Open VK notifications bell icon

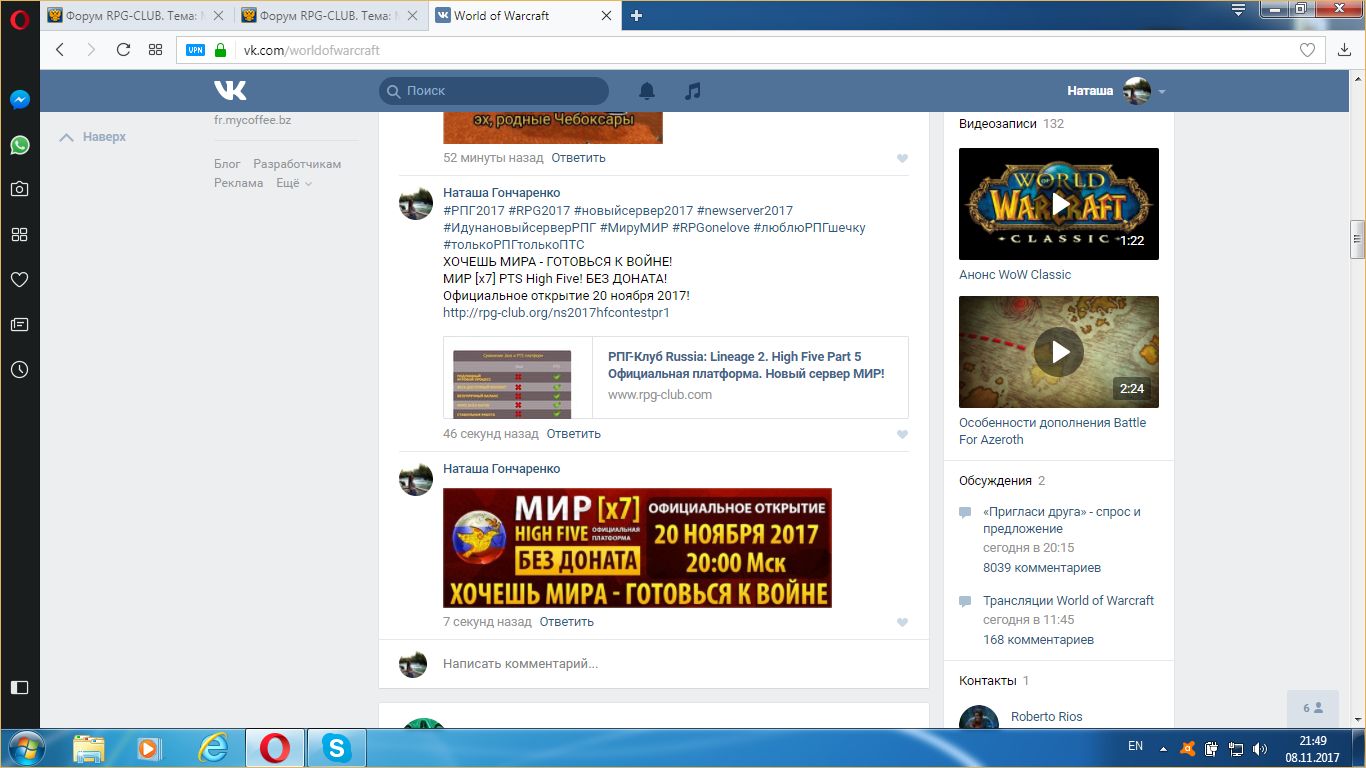coord(647,91)
